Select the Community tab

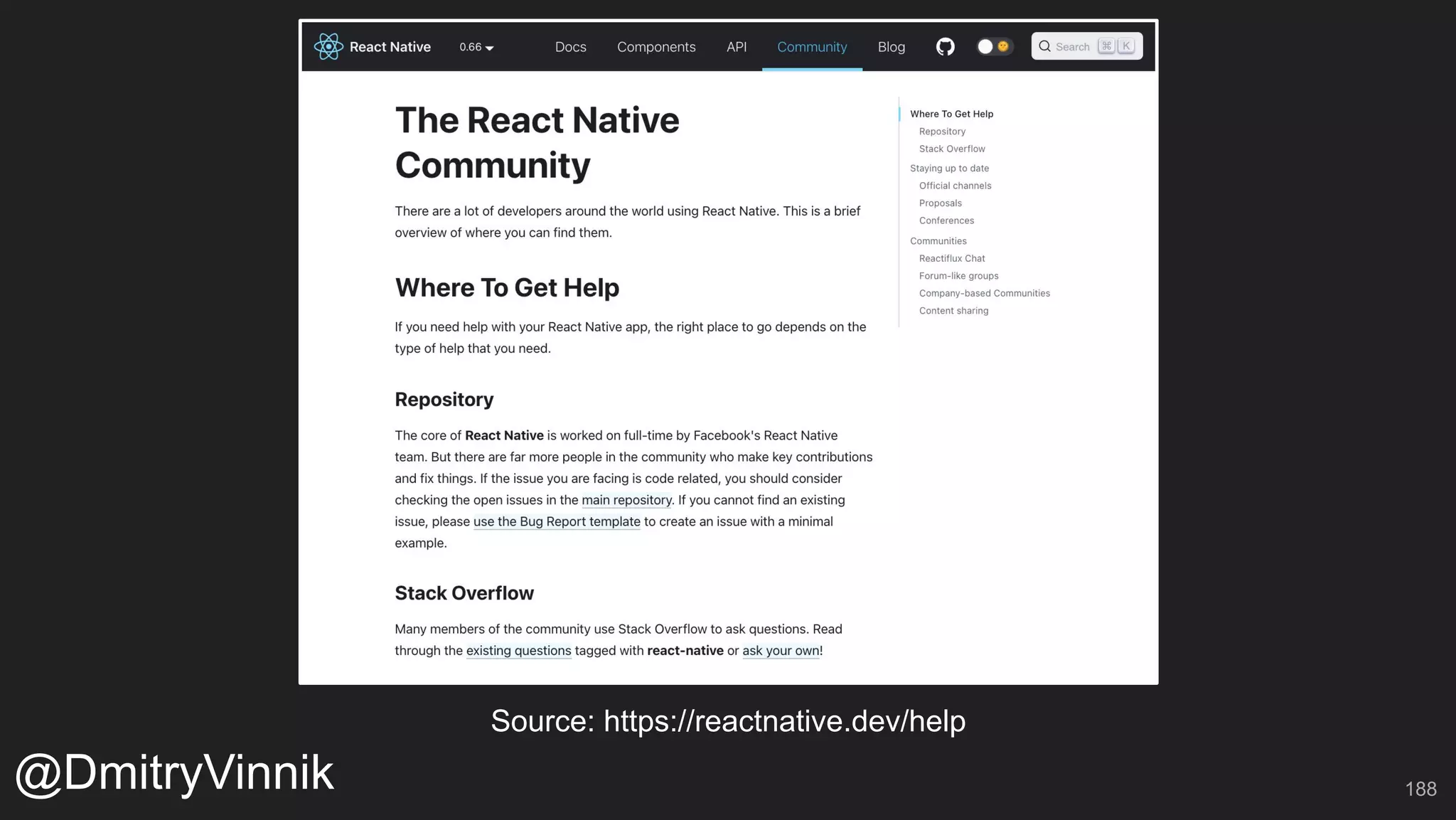pos(812,47)
